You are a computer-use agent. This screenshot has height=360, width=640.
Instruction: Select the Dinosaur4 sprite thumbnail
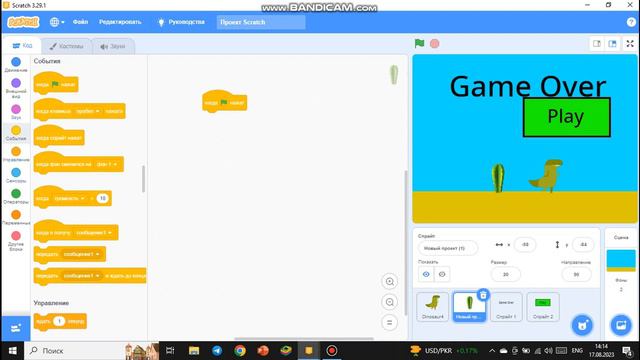pyautogui.click(x=433, y=307)
